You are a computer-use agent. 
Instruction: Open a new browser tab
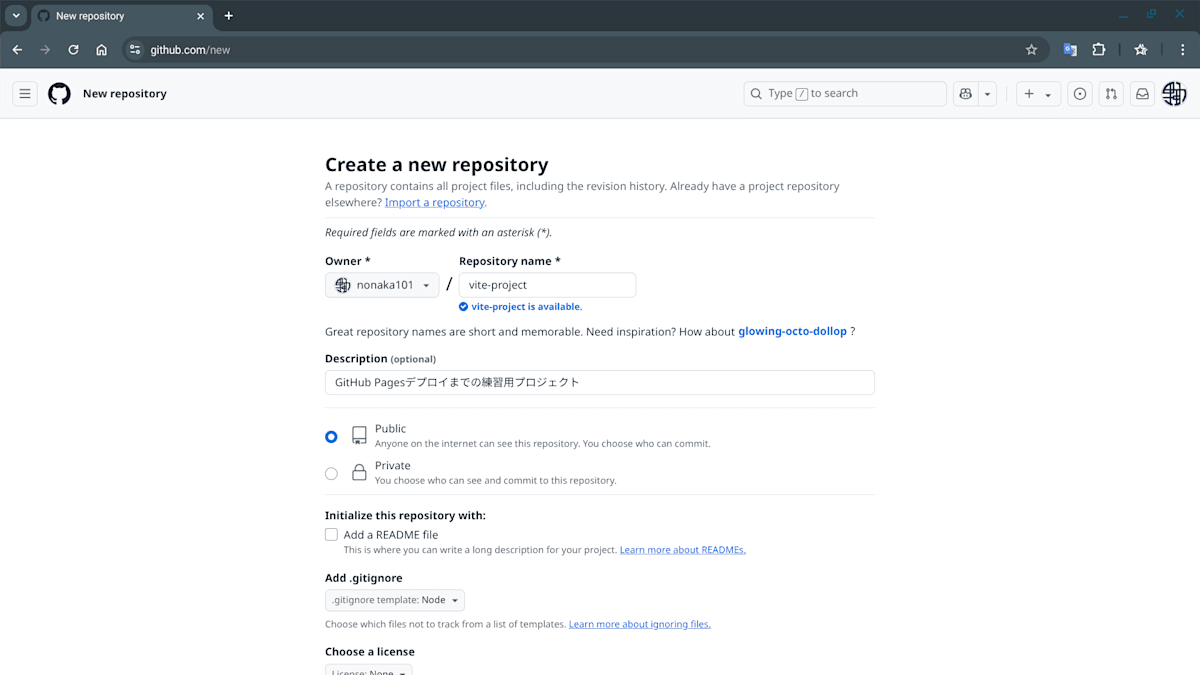click(x=229, y=16)
